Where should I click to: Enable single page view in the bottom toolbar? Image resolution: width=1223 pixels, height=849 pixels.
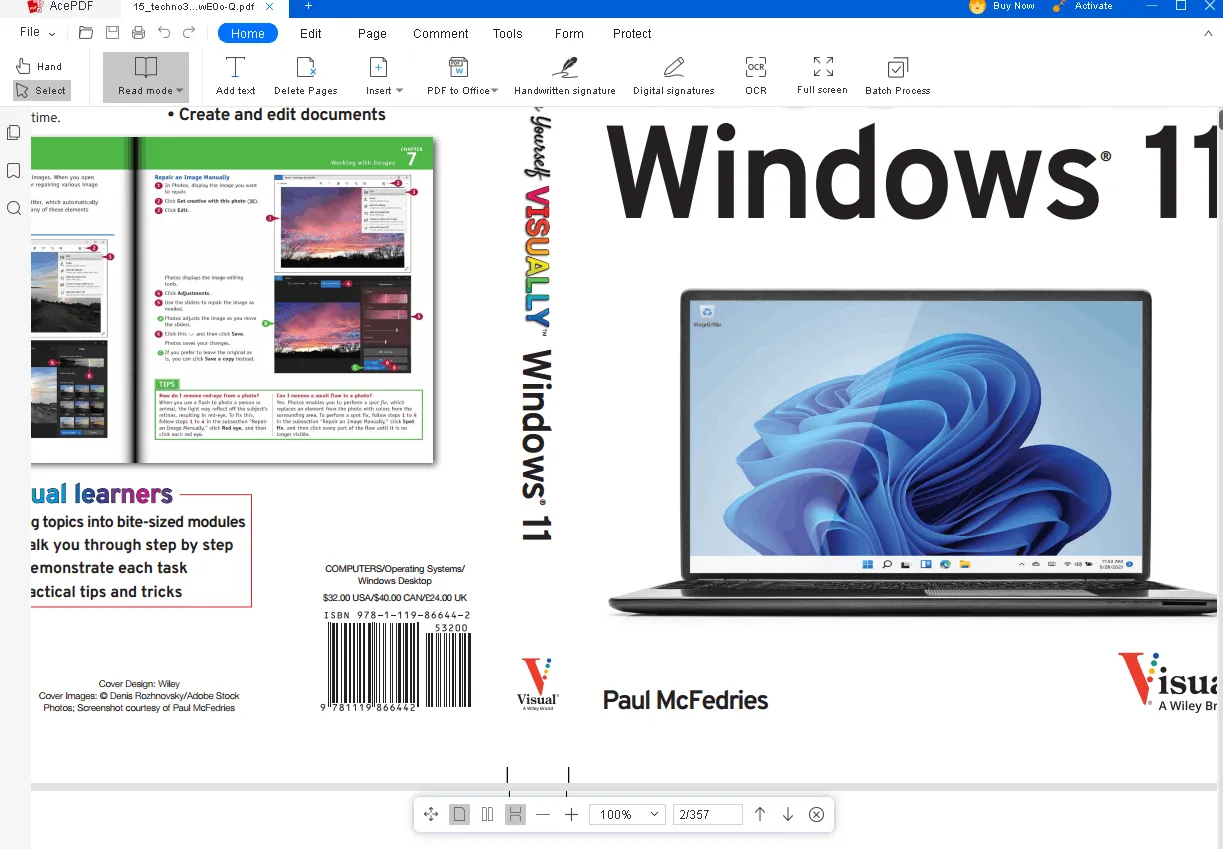pyautogui.click(x=459, y=814)
